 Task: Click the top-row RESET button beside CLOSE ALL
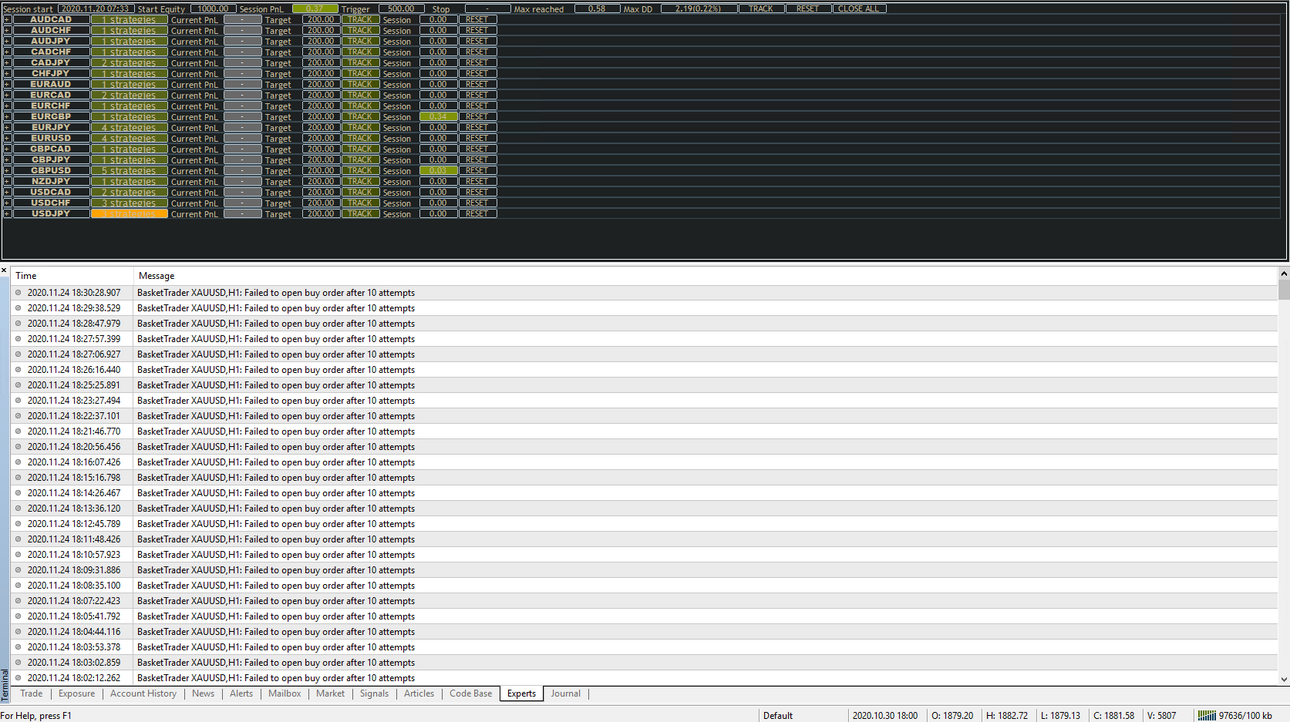point(808,9)
